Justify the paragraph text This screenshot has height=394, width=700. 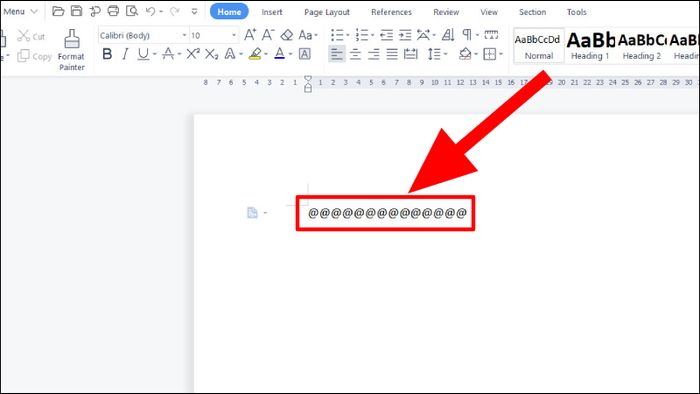392,54
